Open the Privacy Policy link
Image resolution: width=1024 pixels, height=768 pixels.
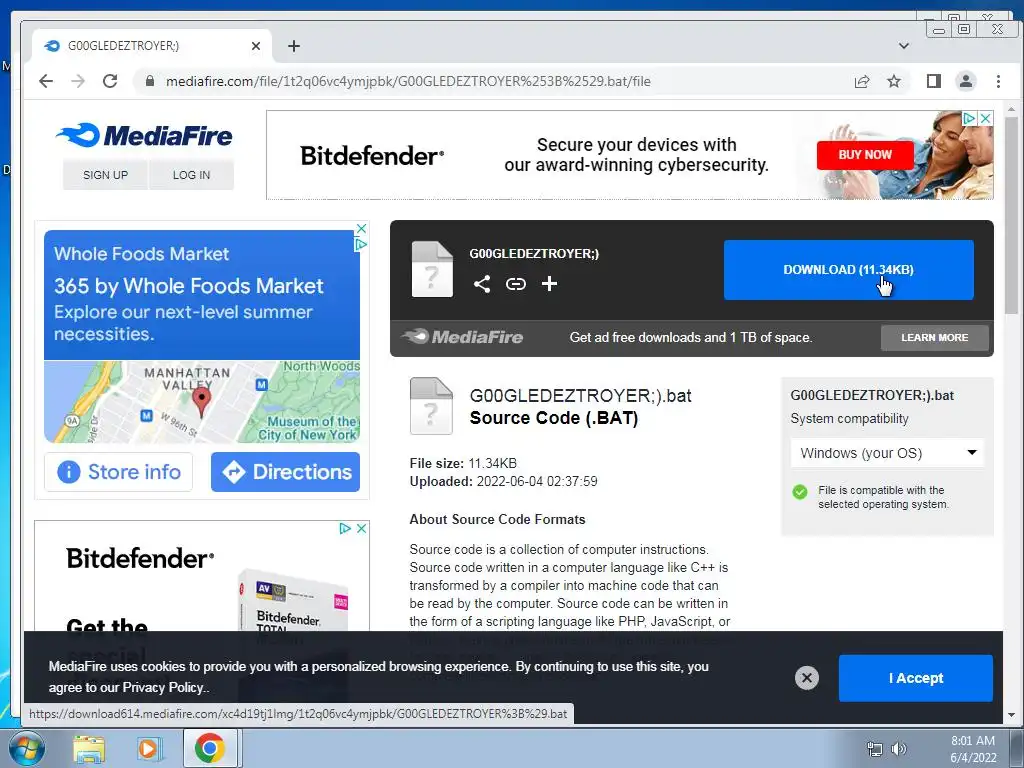pyautogui.click(x=163, y=688)
